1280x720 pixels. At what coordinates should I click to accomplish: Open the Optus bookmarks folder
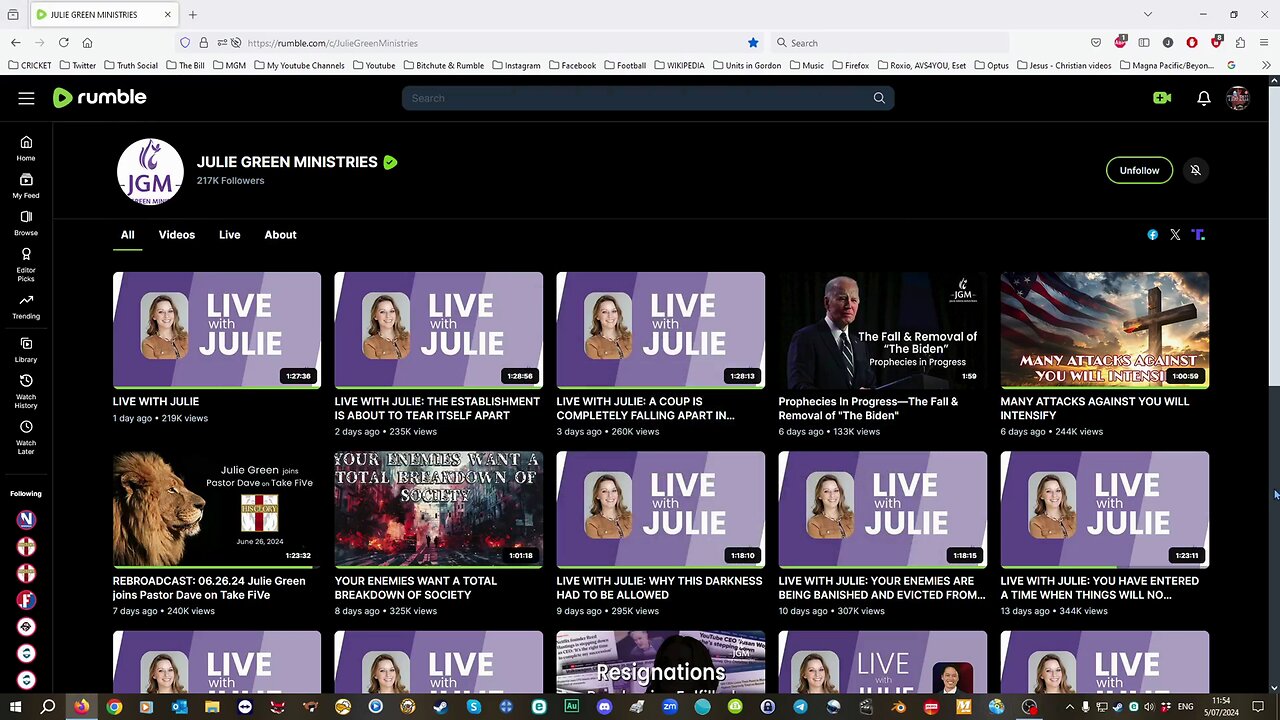[991, 65]
